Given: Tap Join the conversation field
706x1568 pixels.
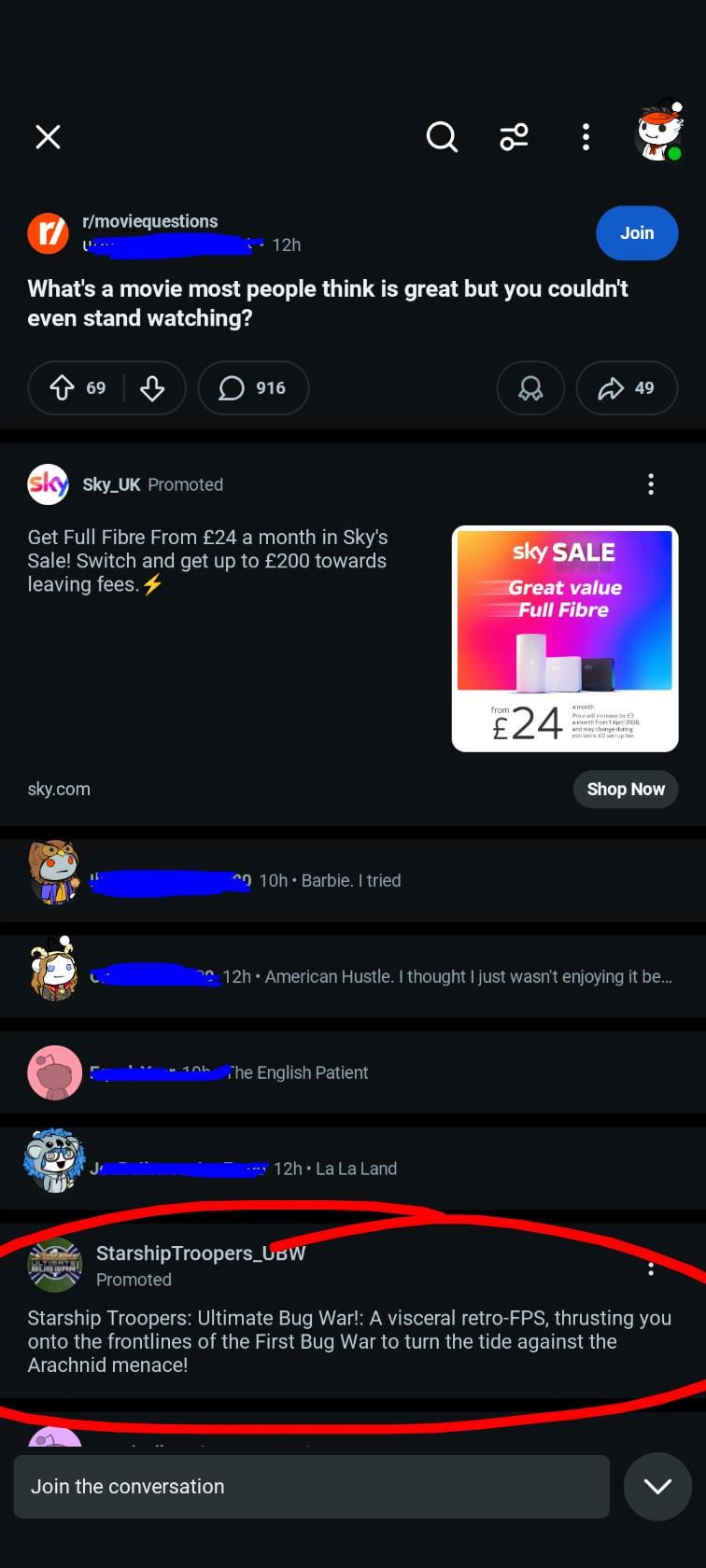Looking at the screenshot, I should click(x=312, y=1487).
